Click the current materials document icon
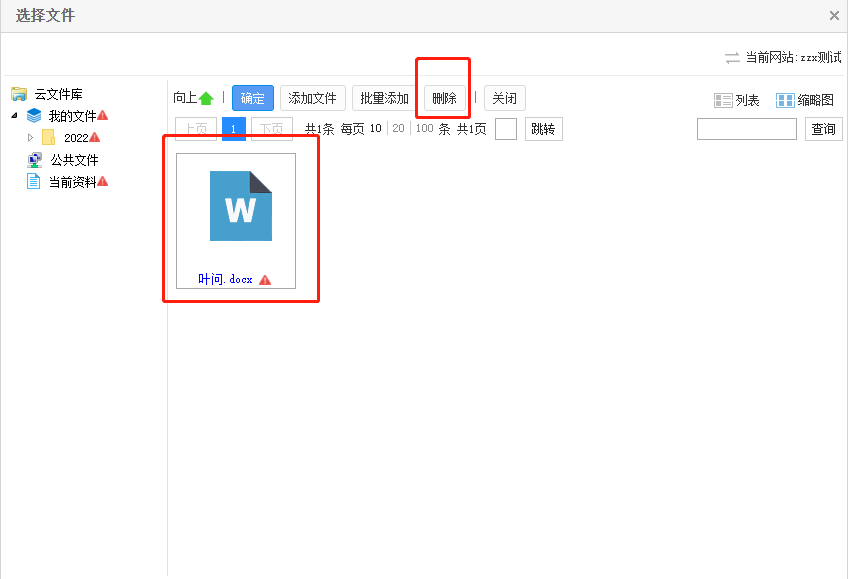This screenshot has height=579, width=848. click(34, 182)
